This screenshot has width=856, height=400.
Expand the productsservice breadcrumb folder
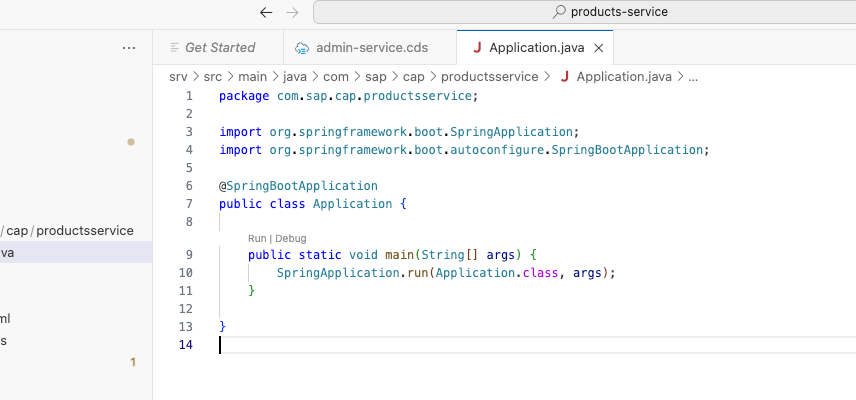coord(490,76)
